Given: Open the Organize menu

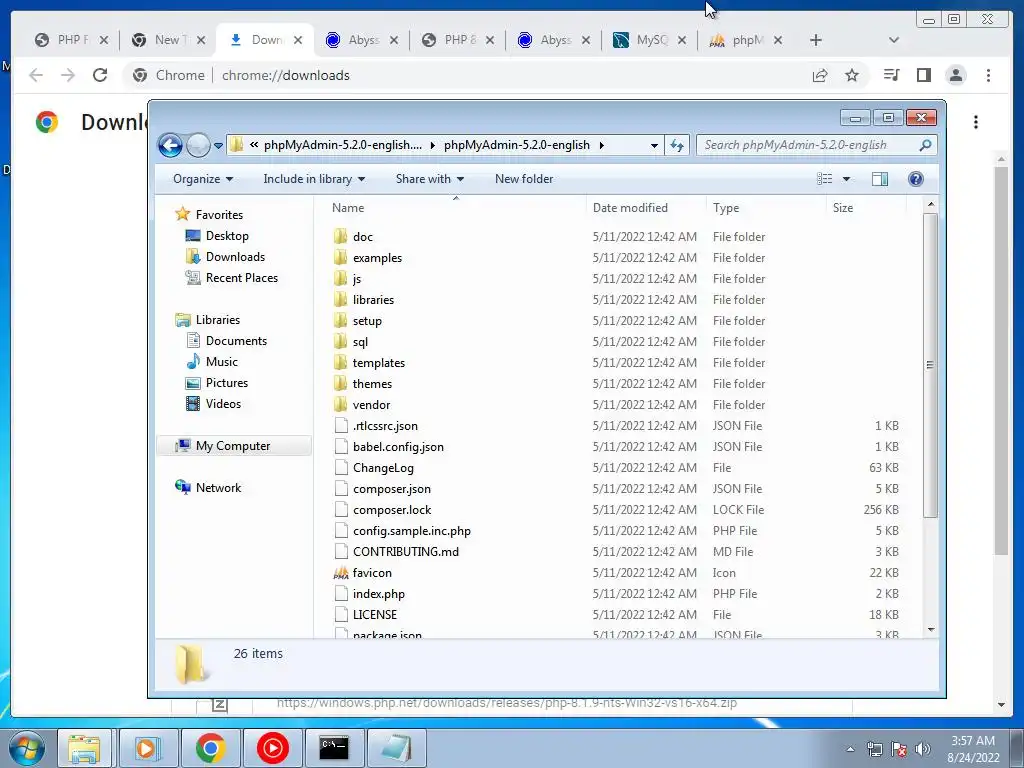Looking at the screenshot, I should coord(202,179).
